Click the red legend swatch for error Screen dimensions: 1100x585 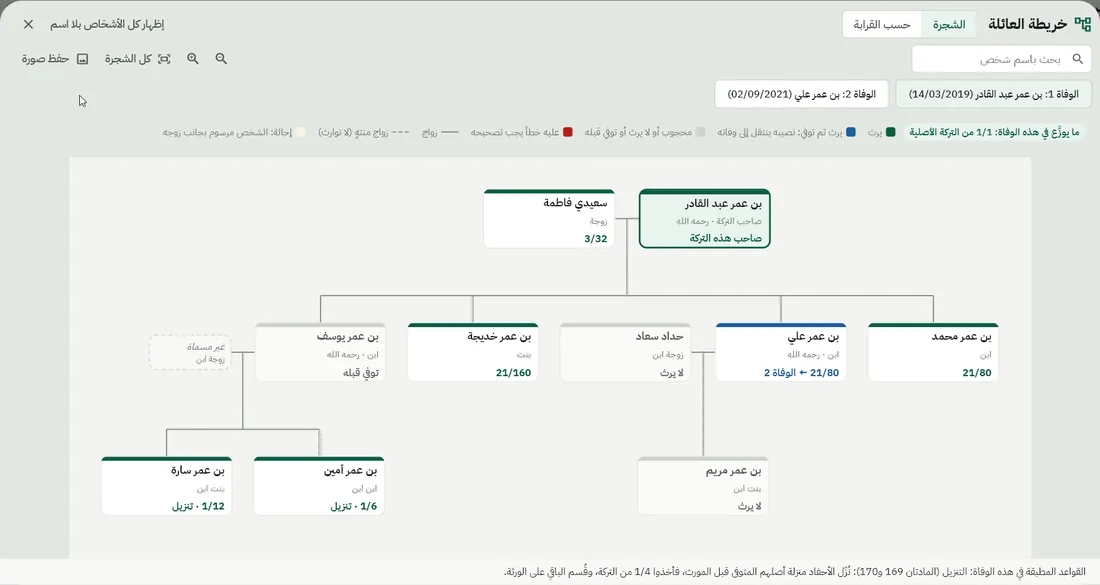tap(568, 132)
